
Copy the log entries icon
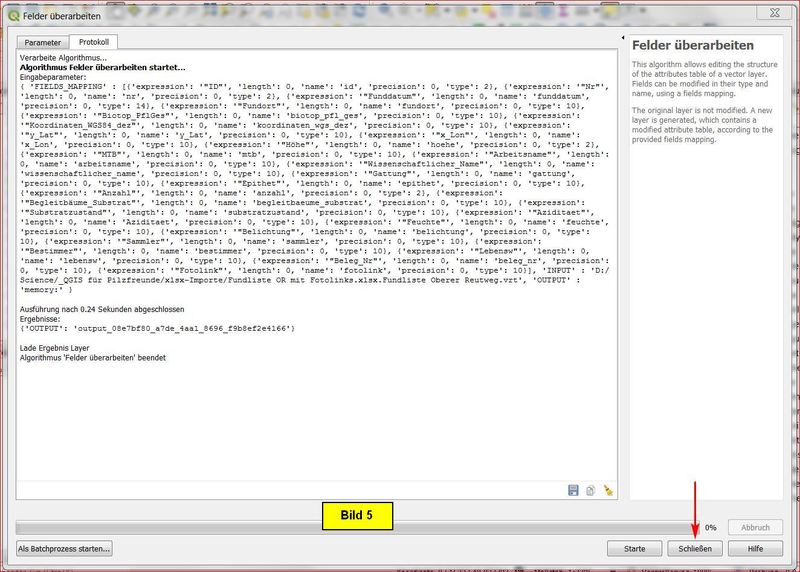[590, 490]
